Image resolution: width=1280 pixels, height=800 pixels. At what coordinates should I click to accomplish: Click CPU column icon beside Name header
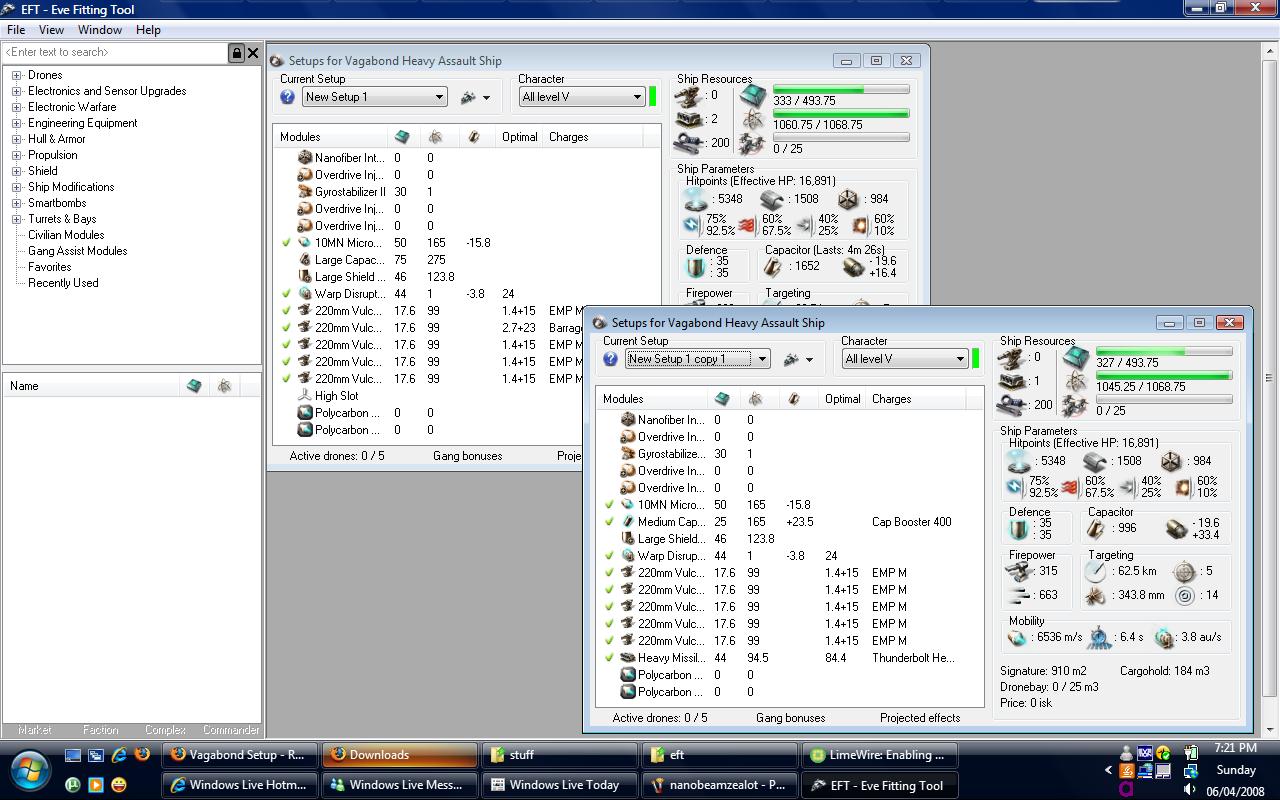coord(194,386)
